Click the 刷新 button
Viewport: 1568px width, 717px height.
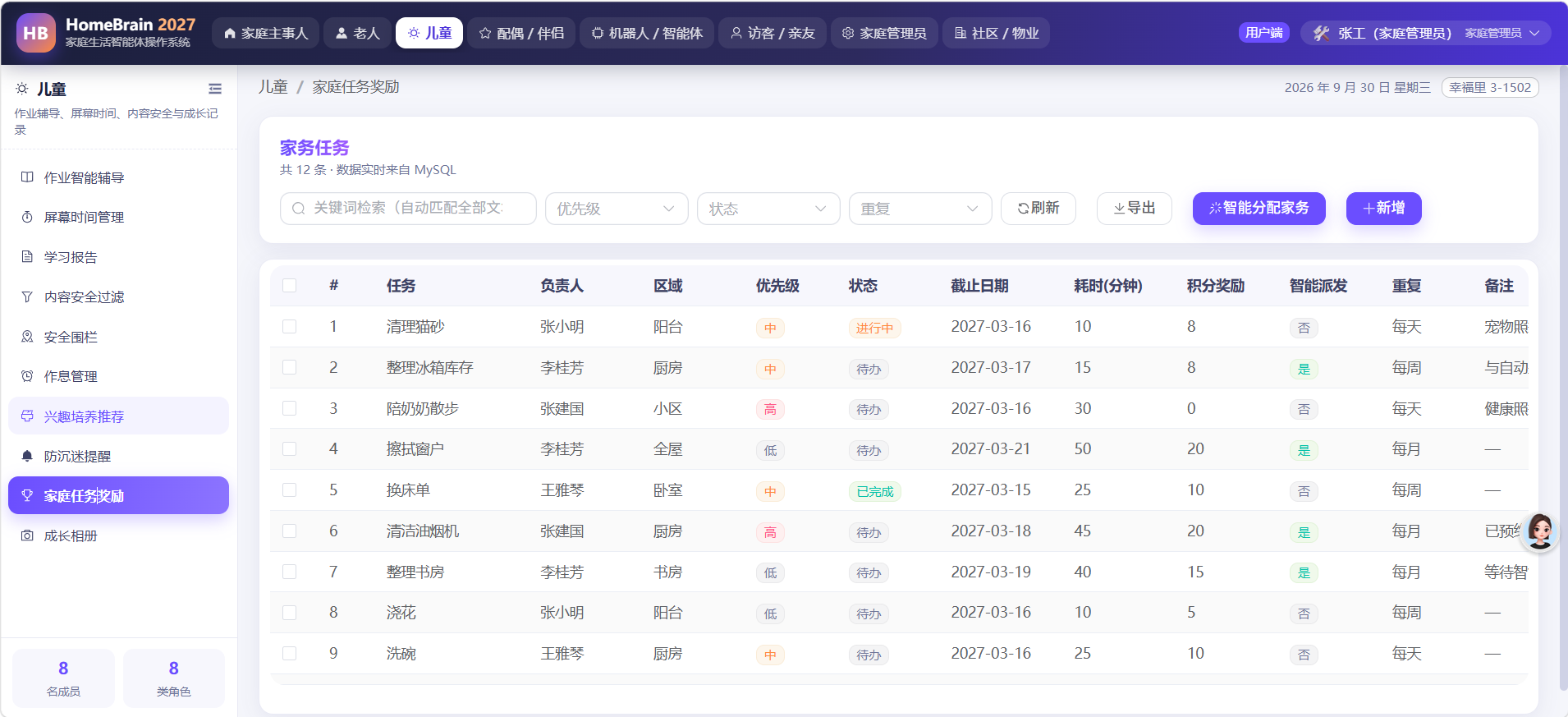[1038, 209]
